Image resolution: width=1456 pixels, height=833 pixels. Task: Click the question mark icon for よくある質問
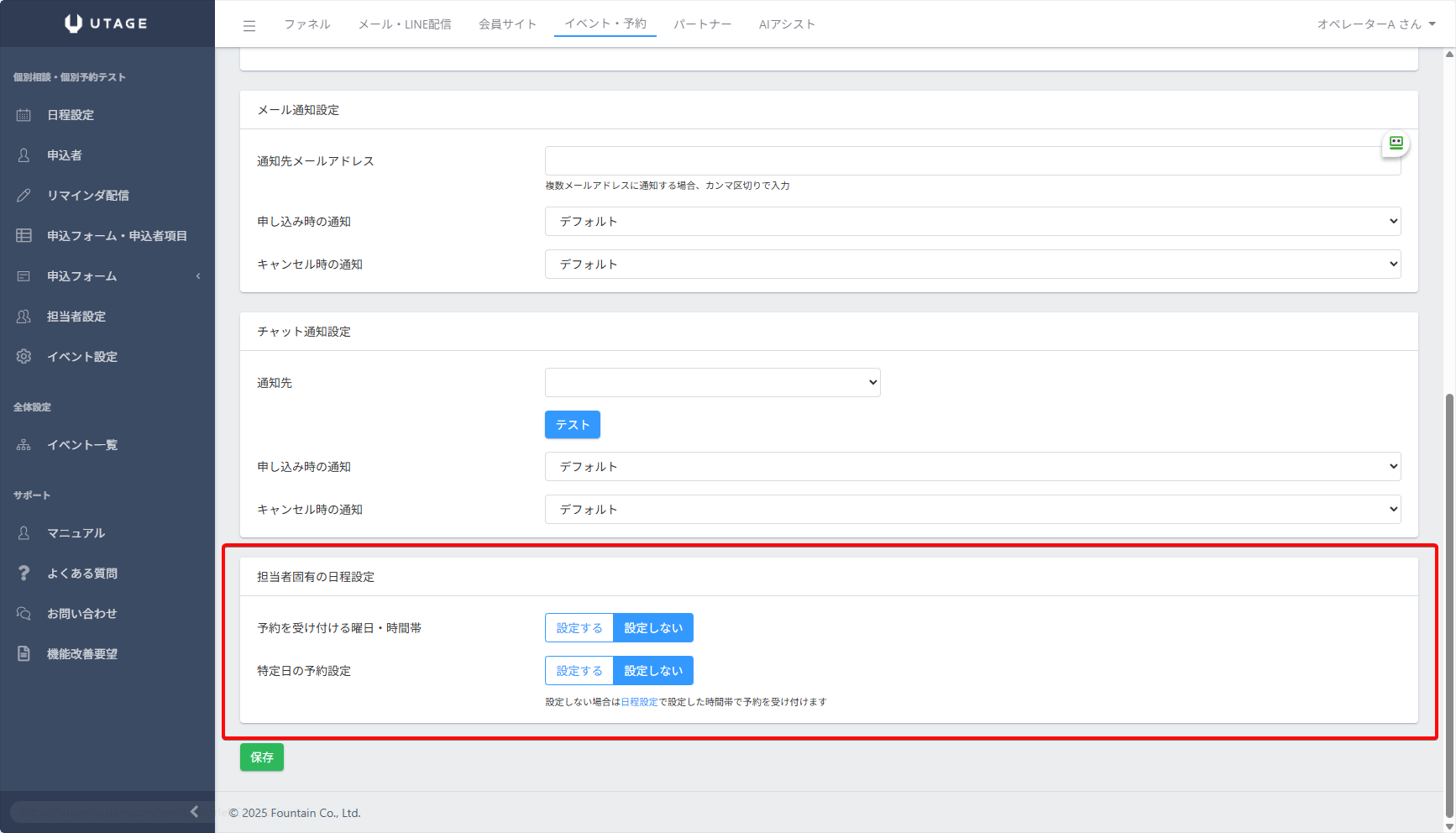[x=24, y=574]
